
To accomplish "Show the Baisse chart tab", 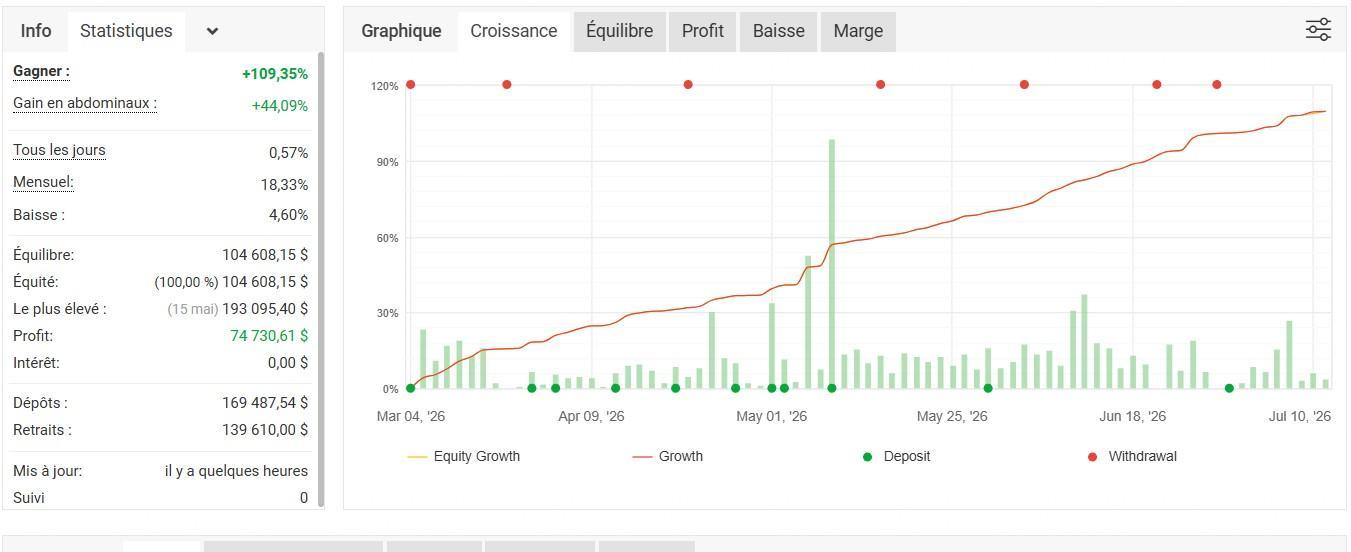I will [x=779, y=31].
